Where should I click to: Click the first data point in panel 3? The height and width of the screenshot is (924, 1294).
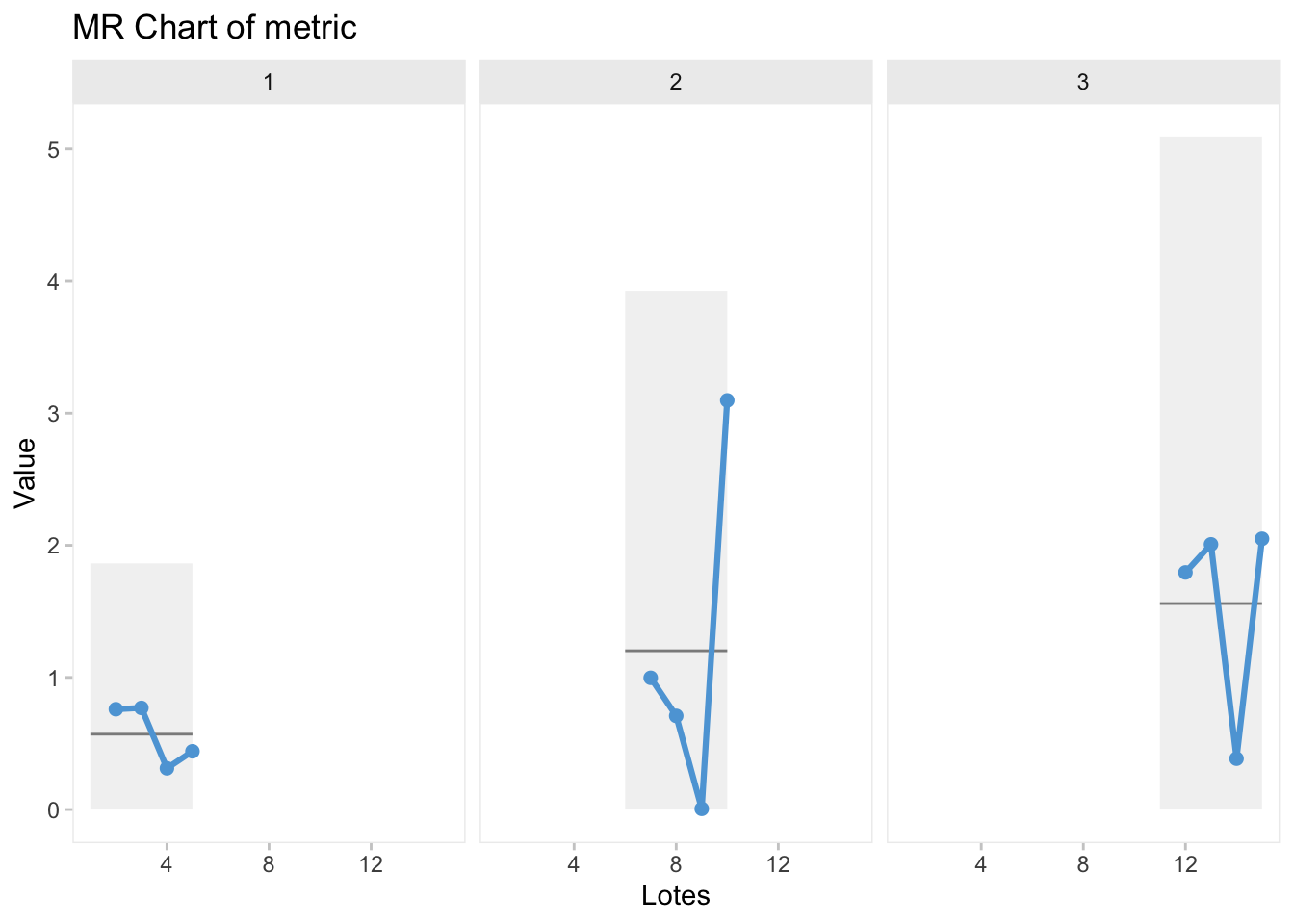coord(1185,572)
